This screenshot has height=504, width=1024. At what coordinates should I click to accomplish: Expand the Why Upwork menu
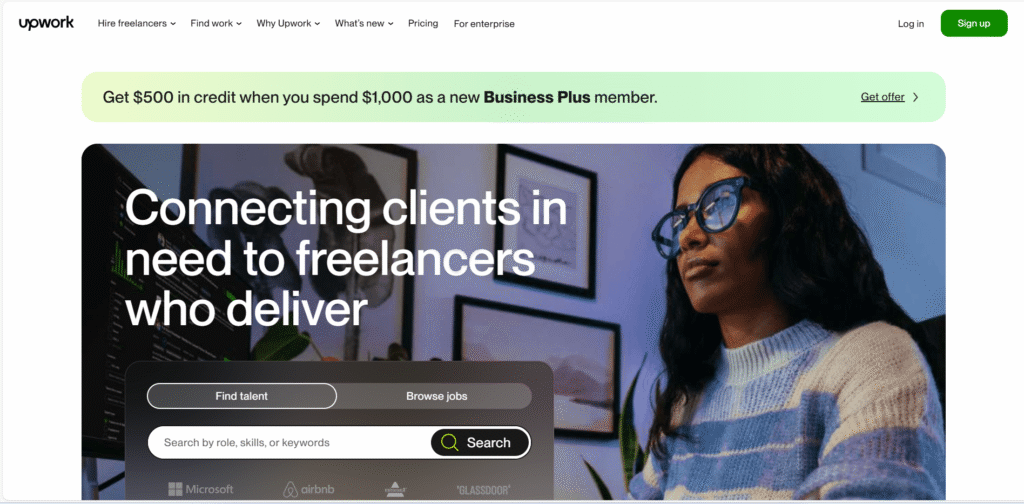[288, 24]
